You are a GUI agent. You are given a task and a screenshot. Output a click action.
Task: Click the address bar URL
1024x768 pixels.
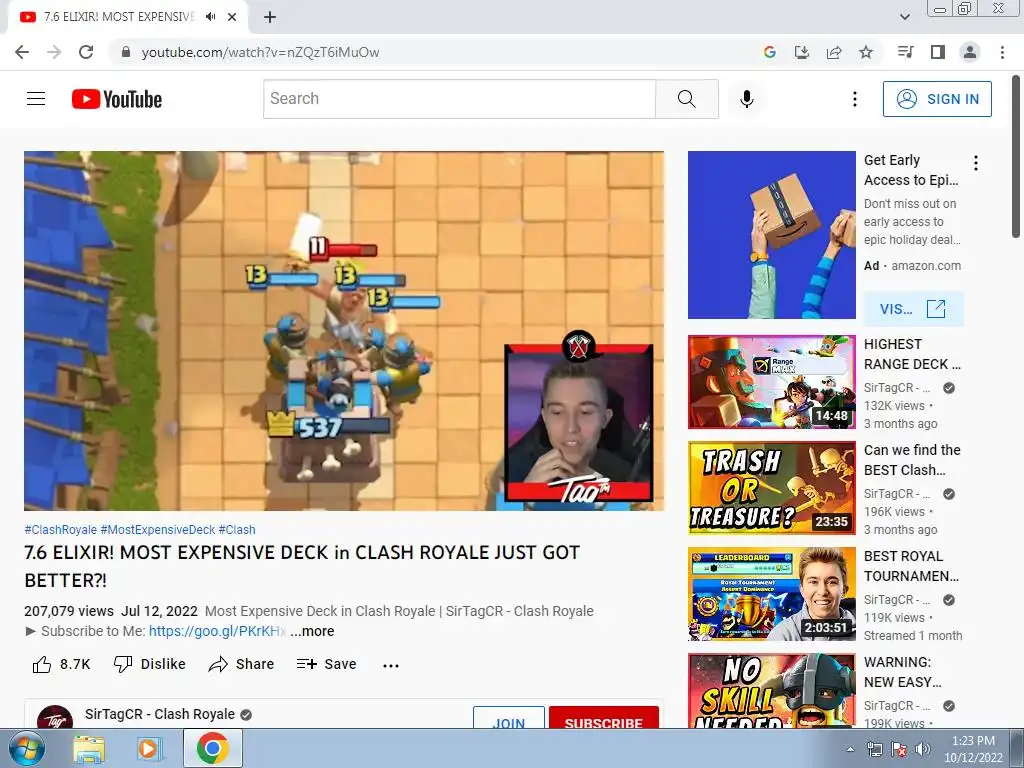260,52
